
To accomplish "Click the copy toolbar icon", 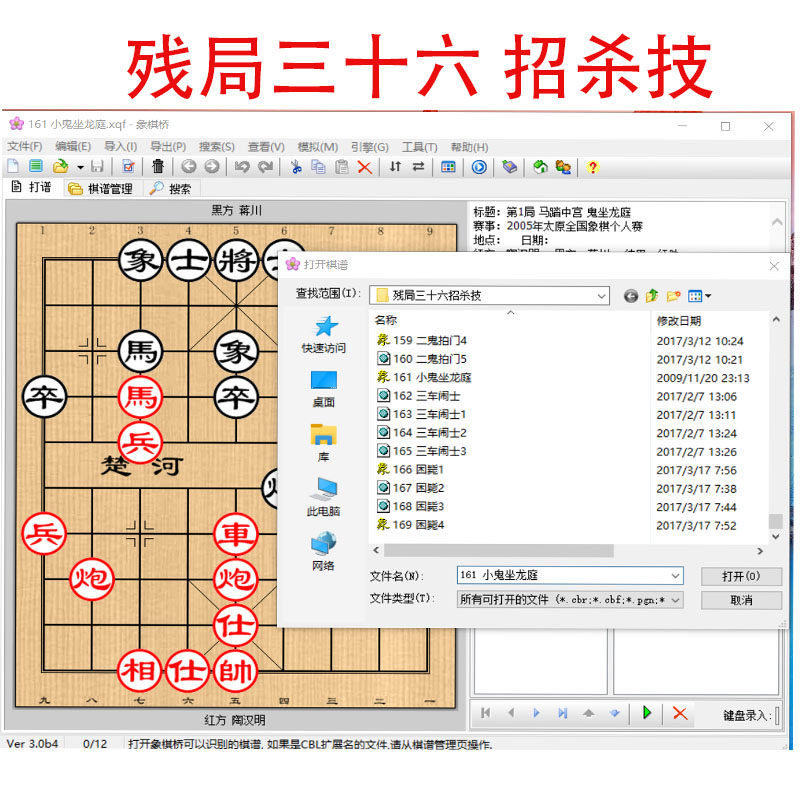I will tap(318, 167).
